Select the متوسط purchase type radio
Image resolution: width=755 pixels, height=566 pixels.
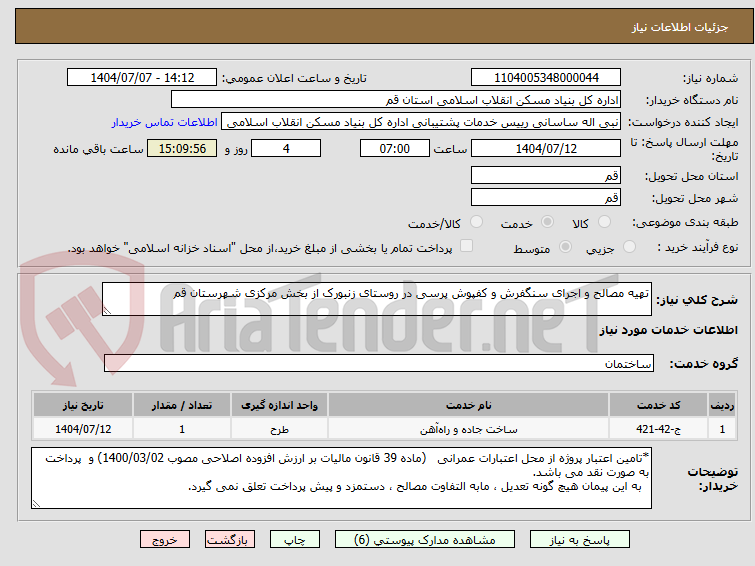click(x=565, y=247)
